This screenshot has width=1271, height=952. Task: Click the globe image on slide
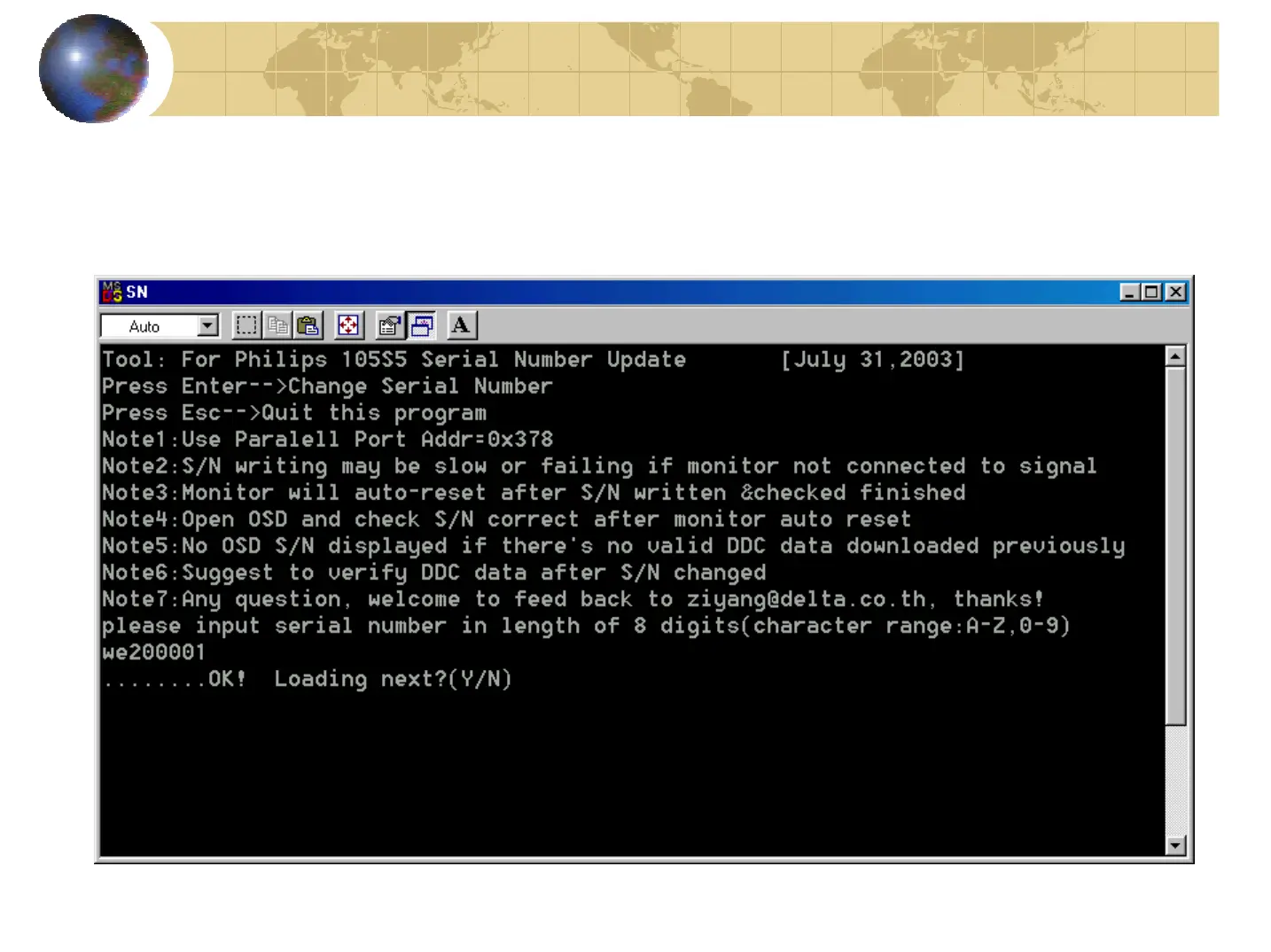(94, 68)
